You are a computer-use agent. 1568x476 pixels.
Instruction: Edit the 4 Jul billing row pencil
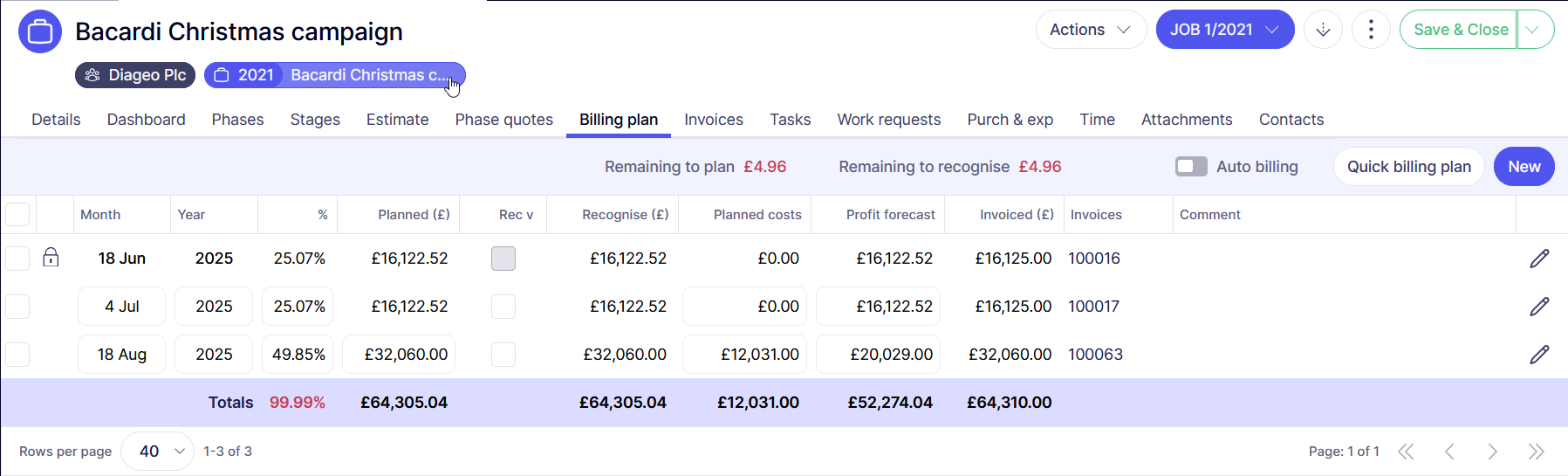point(1539,307)
